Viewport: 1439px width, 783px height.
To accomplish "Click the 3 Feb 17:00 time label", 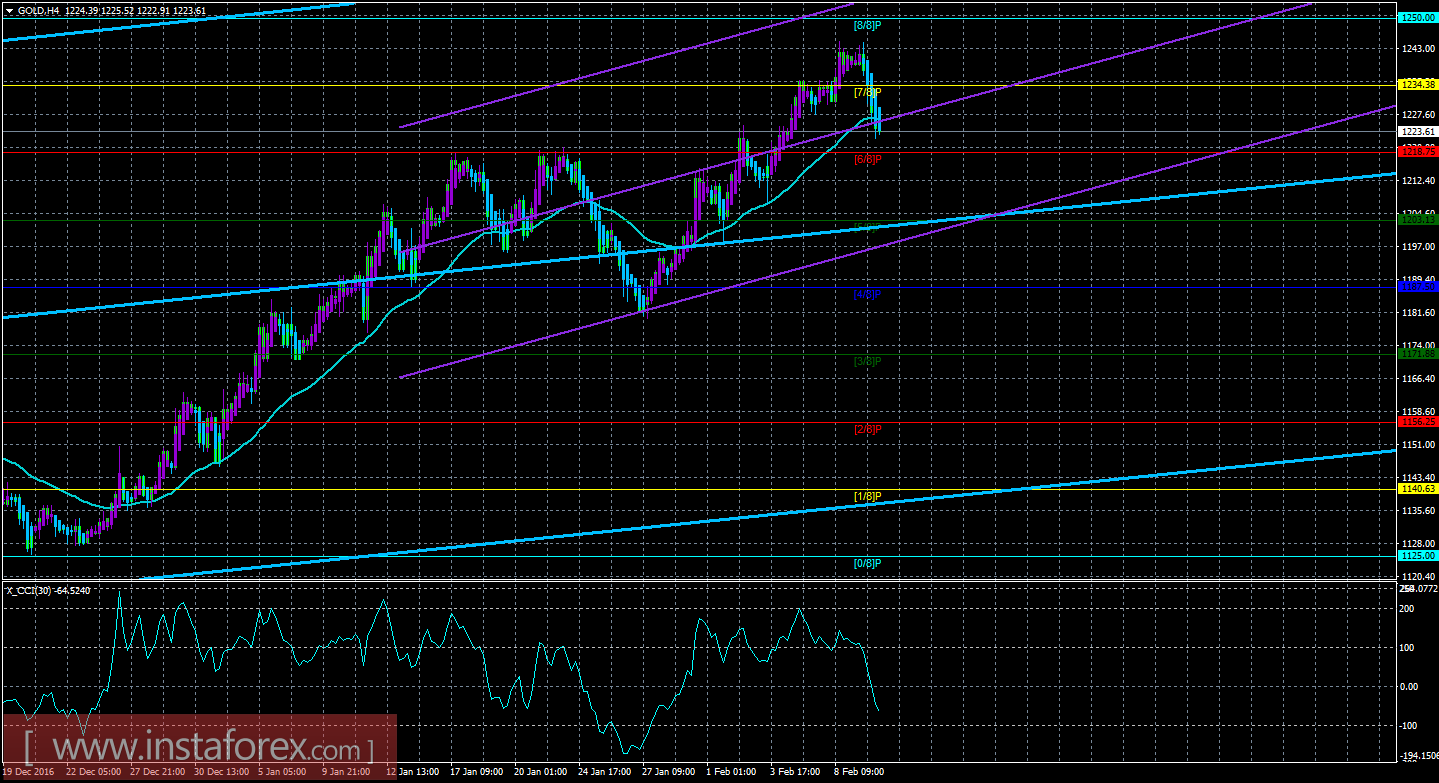I will click(793, 773).
